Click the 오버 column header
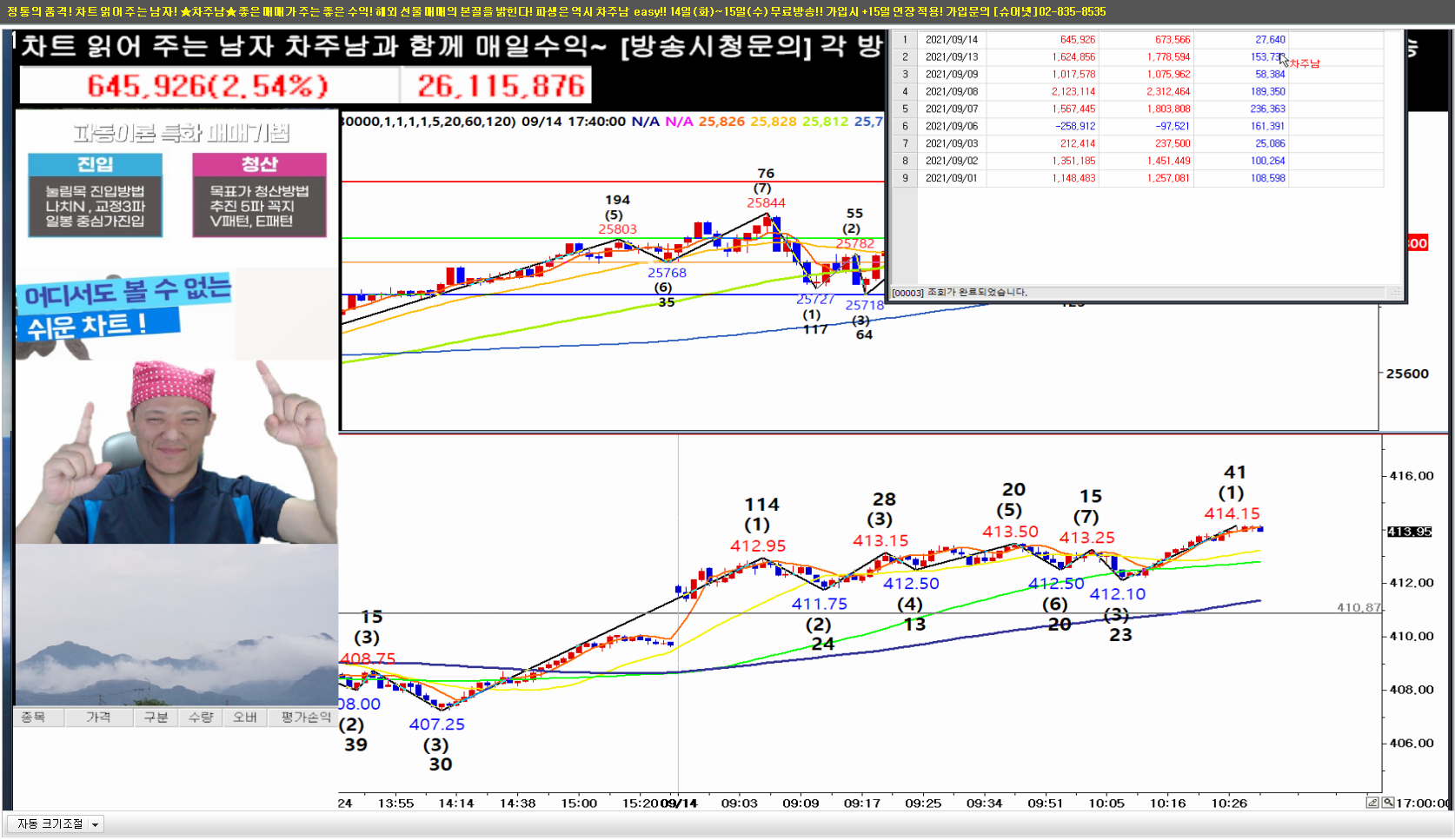The image size is (1455, 840). click(x=245, y=718)
